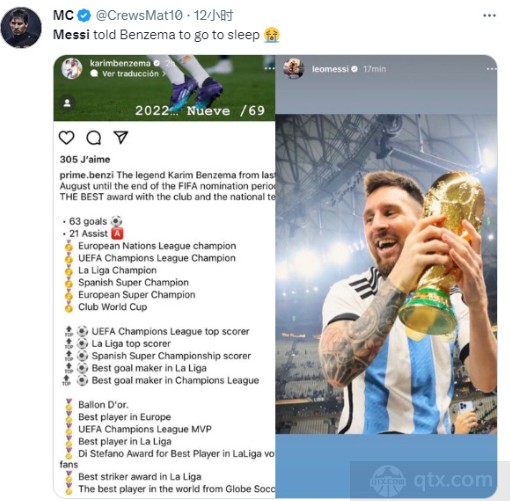Open the three-dot options on Messi's story

click(491, 69)
